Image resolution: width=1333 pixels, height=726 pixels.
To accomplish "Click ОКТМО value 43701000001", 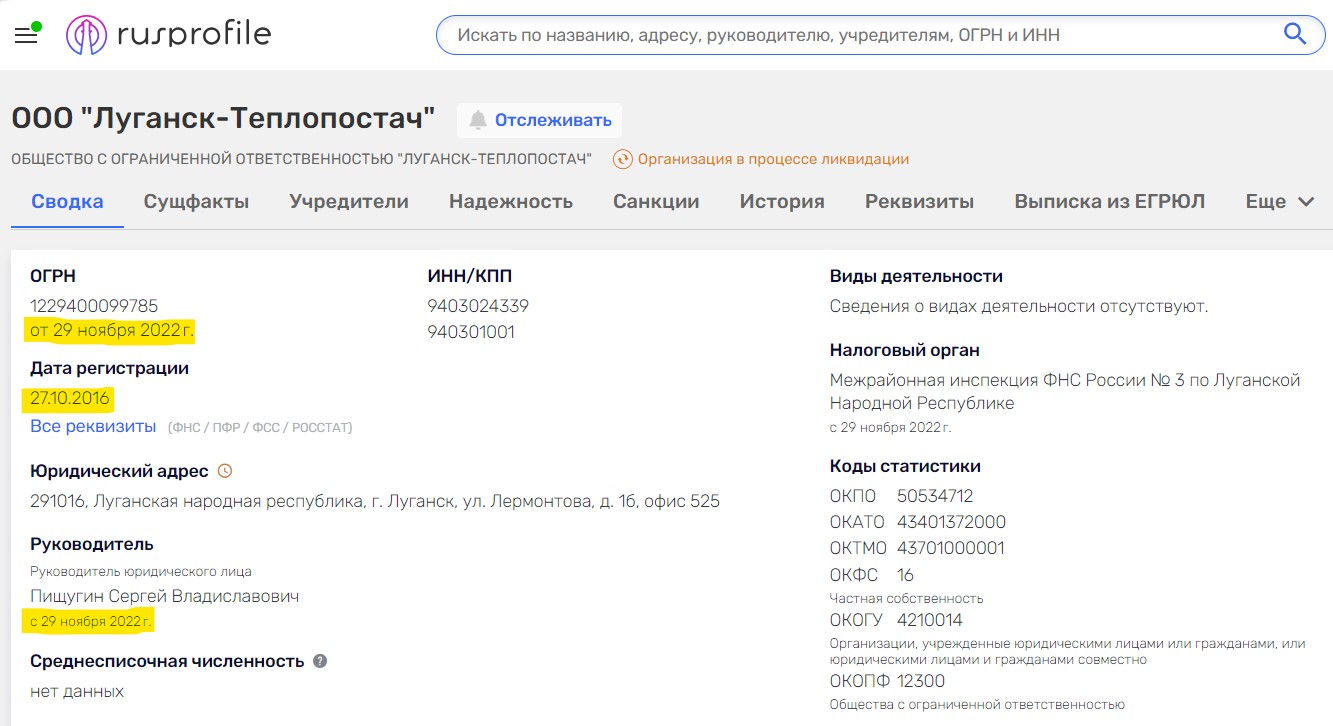I will (x=951, y=548).
